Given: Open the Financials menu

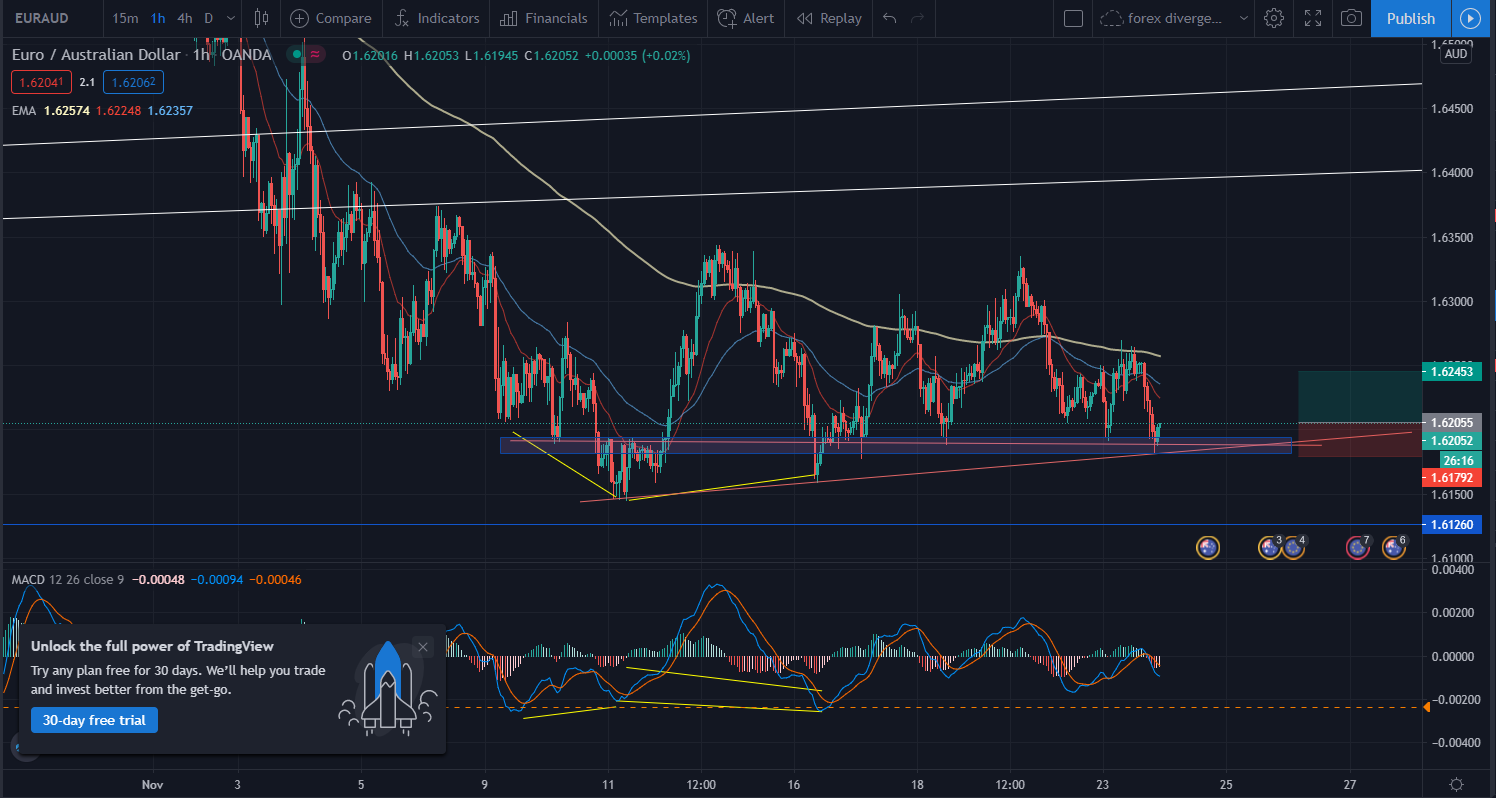Looking at the screenshot, I should pyautogui.click(x=544, y=18).
